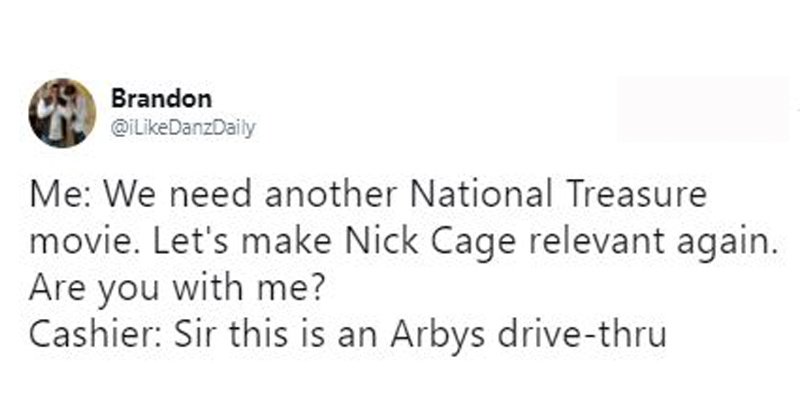Click the word "another" in the first line
800x420 pixels.
[280, 196]
